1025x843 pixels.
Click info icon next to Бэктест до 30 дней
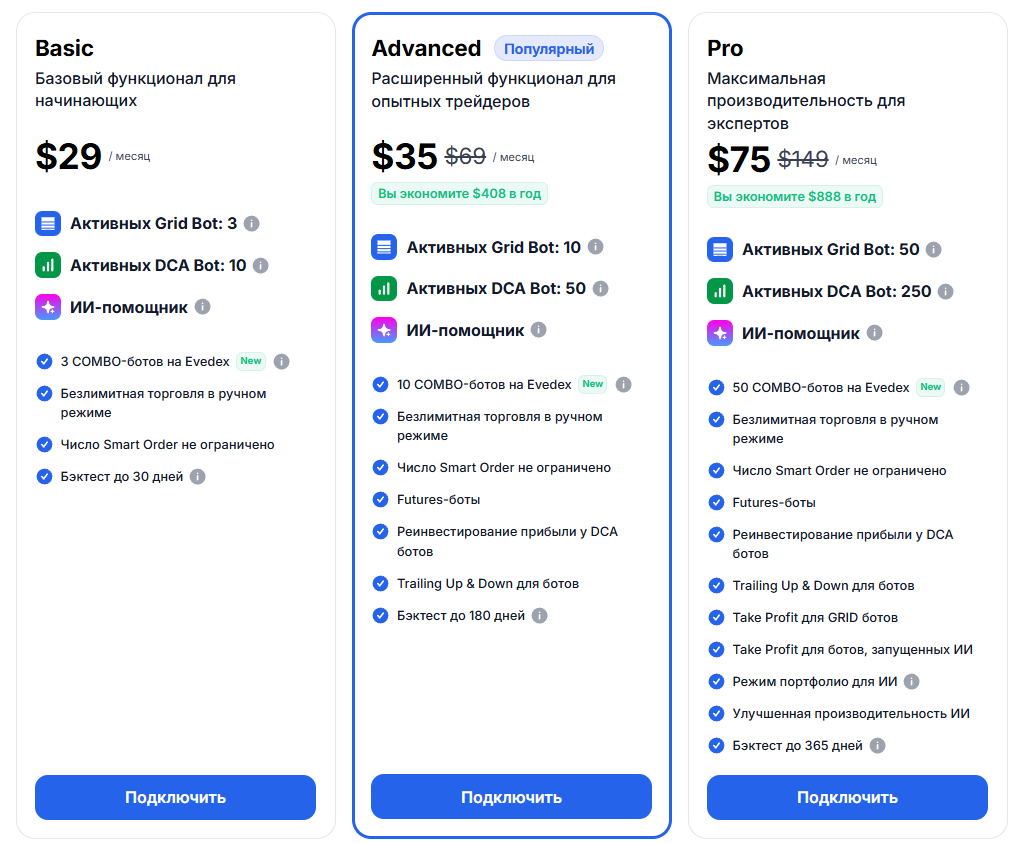click(198, 477)
